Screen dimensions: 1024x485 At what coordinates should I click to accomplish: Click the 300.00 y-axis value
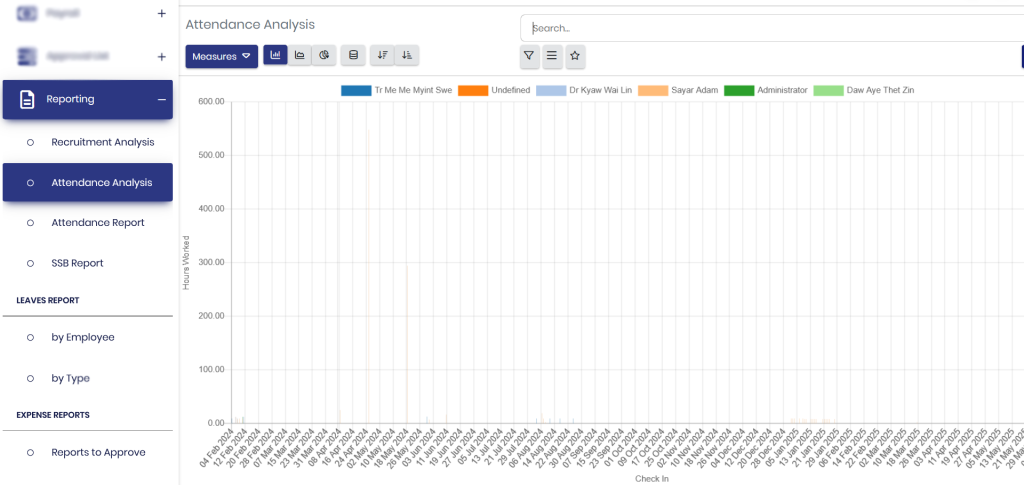point(210,262)
